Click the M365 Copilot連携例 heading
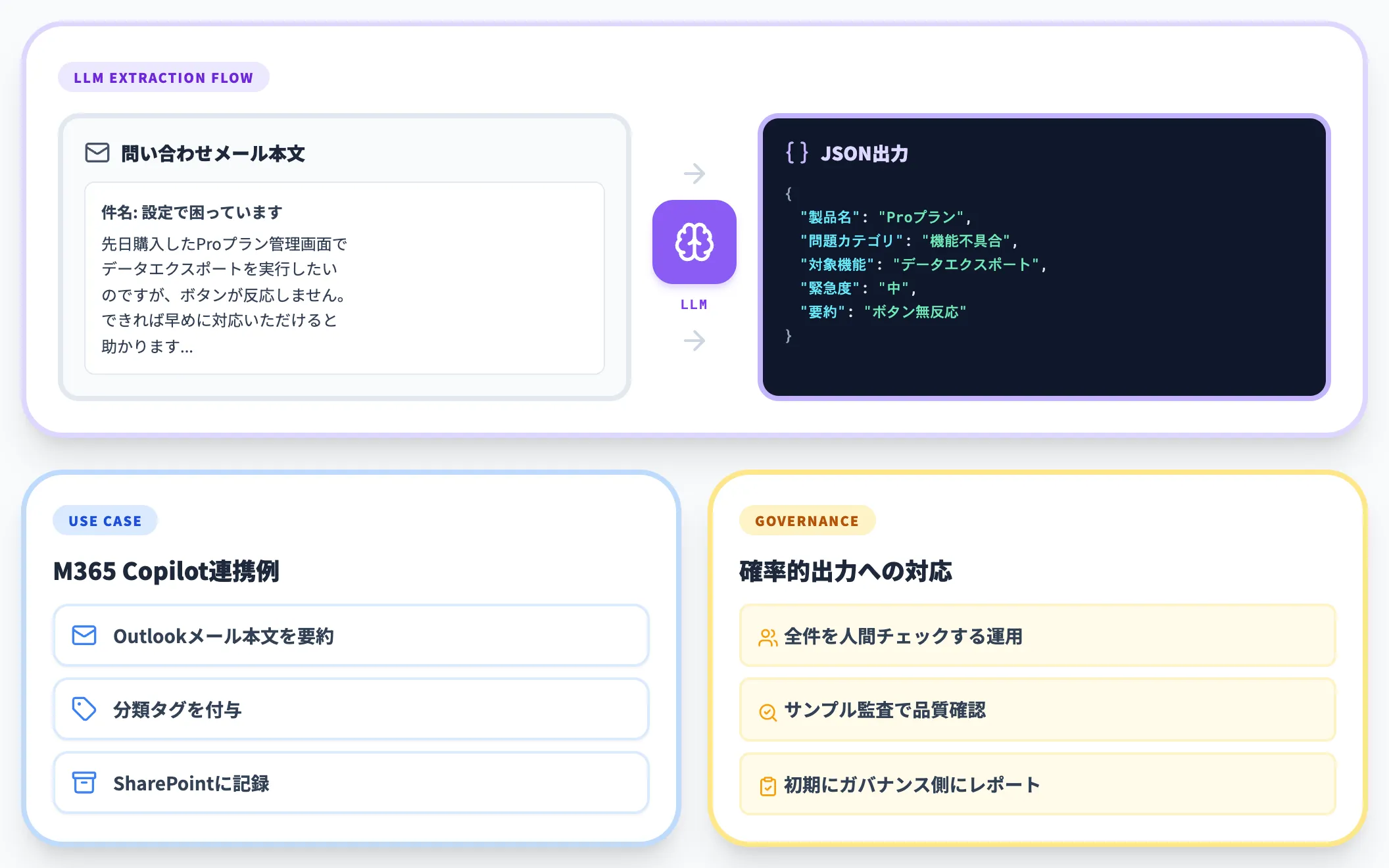 tap(166, 571)
